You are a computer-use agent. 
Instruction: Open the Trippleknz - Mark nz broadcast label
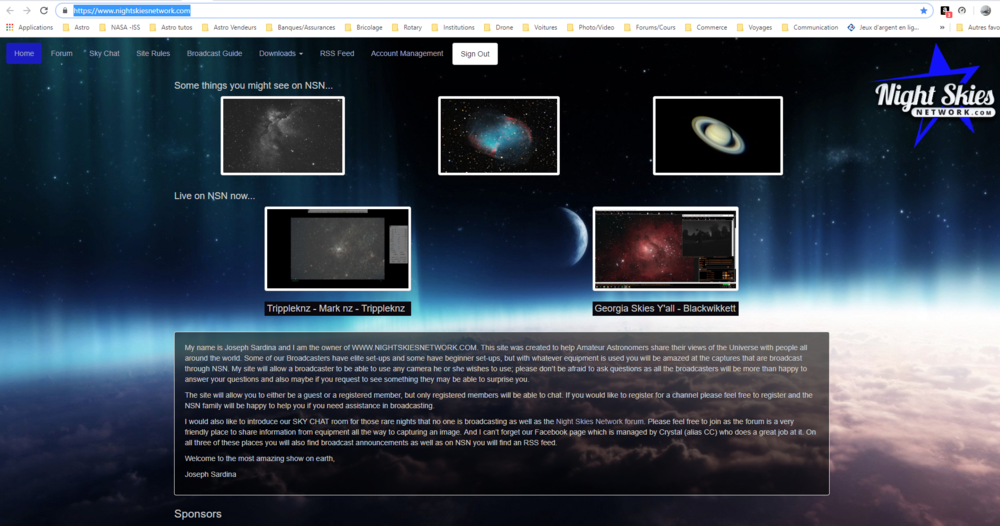coord(336,309)
